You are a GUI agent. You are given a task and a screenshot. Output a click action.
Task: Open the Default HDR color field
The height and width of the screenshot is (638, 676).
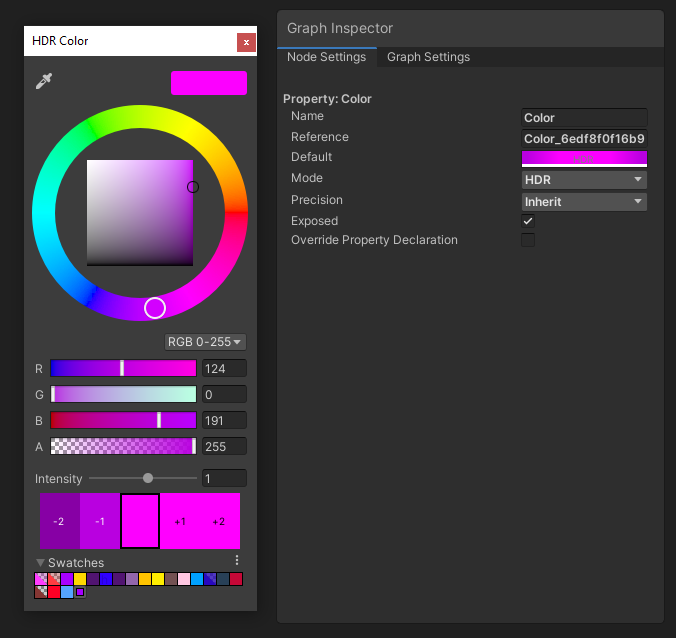click(584, 159)
